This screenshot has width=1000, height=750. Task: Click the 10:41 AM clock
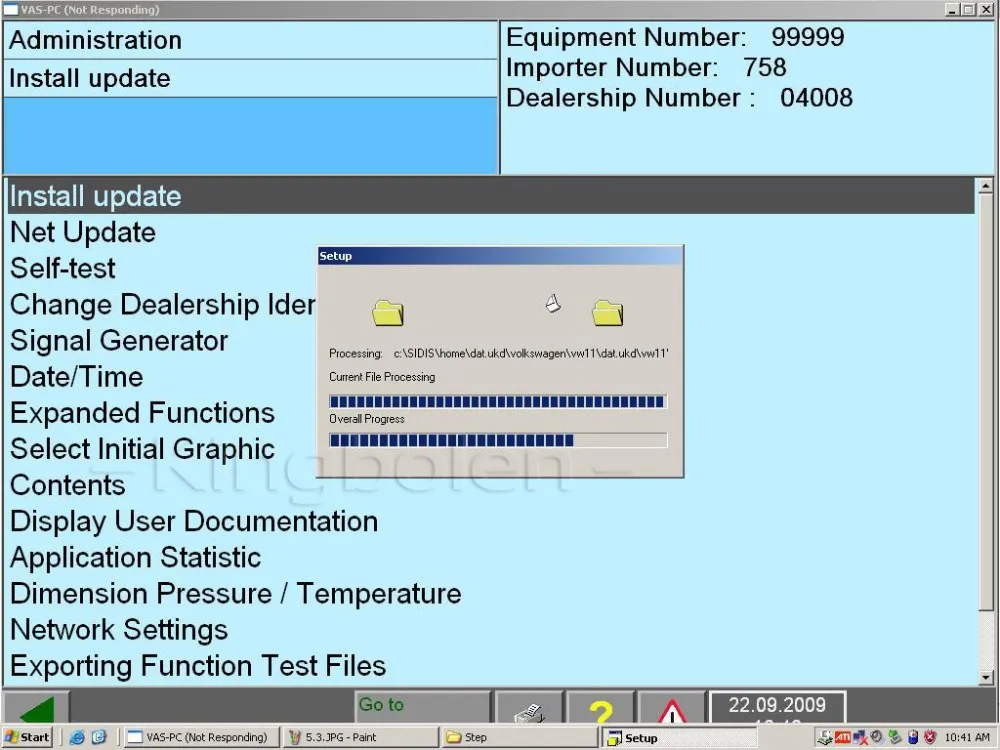(967, 738)
